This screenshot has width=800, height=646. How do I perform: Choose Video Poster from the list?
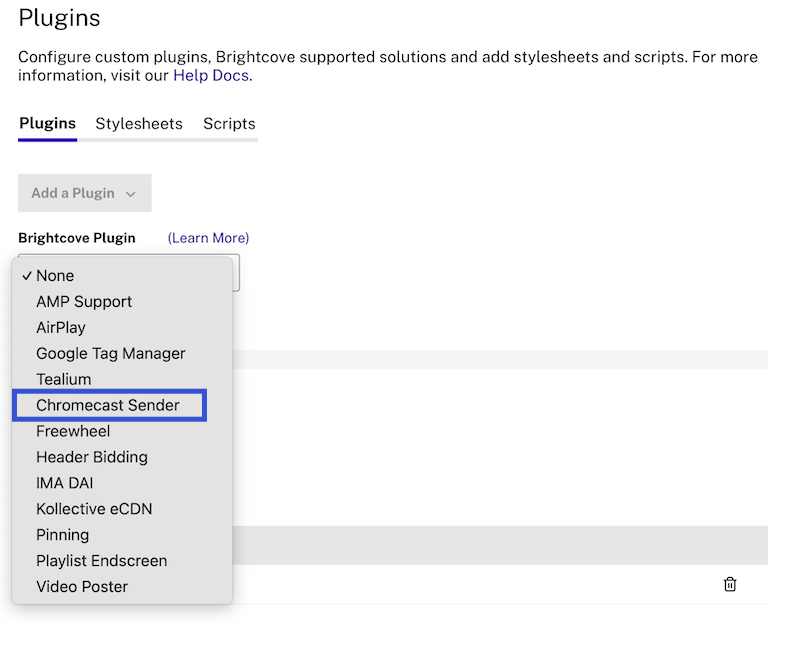pos(82,587)
